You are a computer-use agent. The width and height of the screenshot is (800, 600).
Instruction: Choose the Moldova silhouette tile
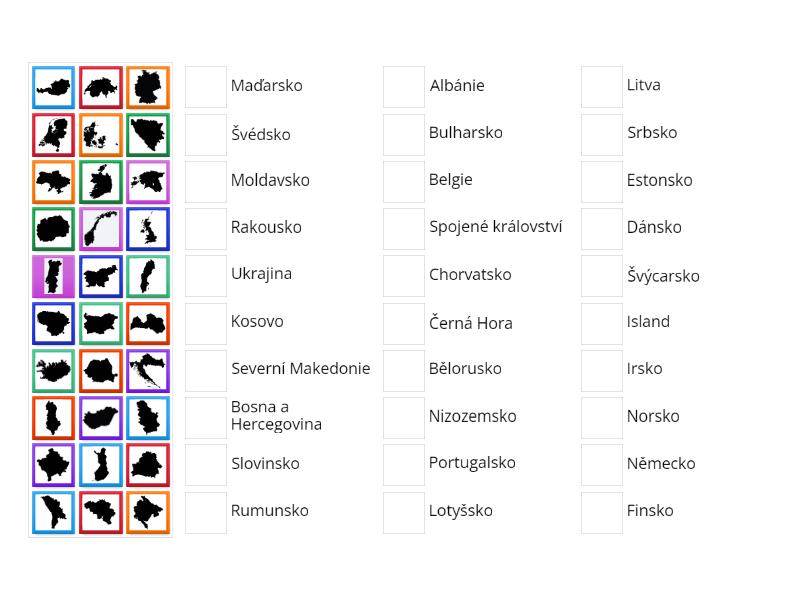point(53,512)
